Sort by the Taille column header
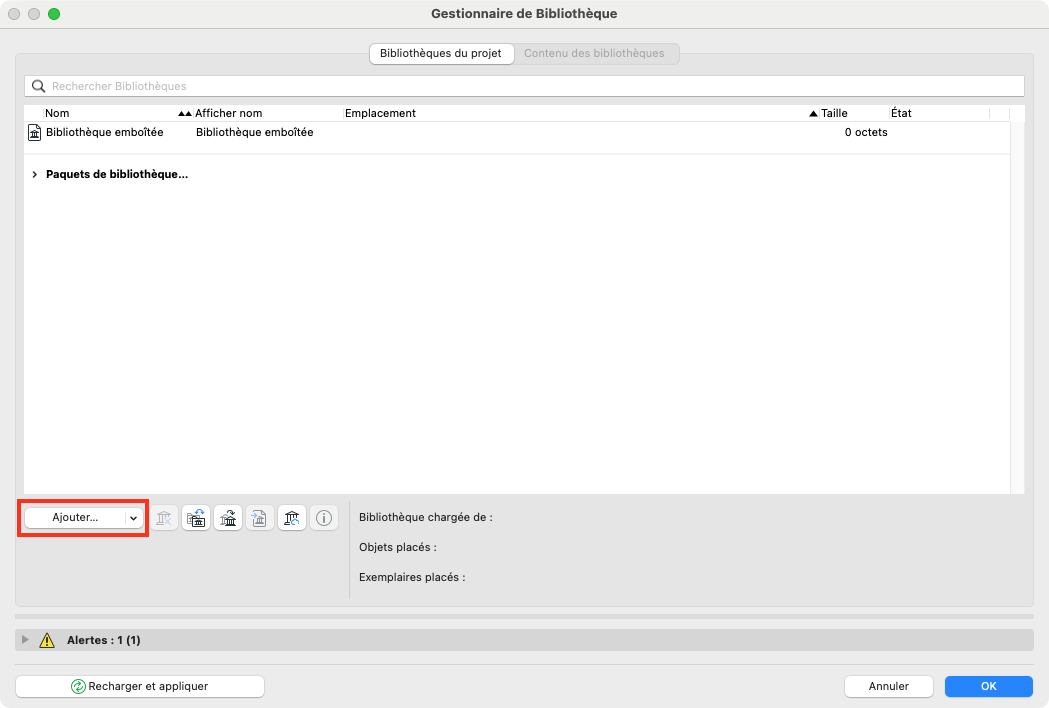This screenshot has width=1049, height=708. coord(854,113)
